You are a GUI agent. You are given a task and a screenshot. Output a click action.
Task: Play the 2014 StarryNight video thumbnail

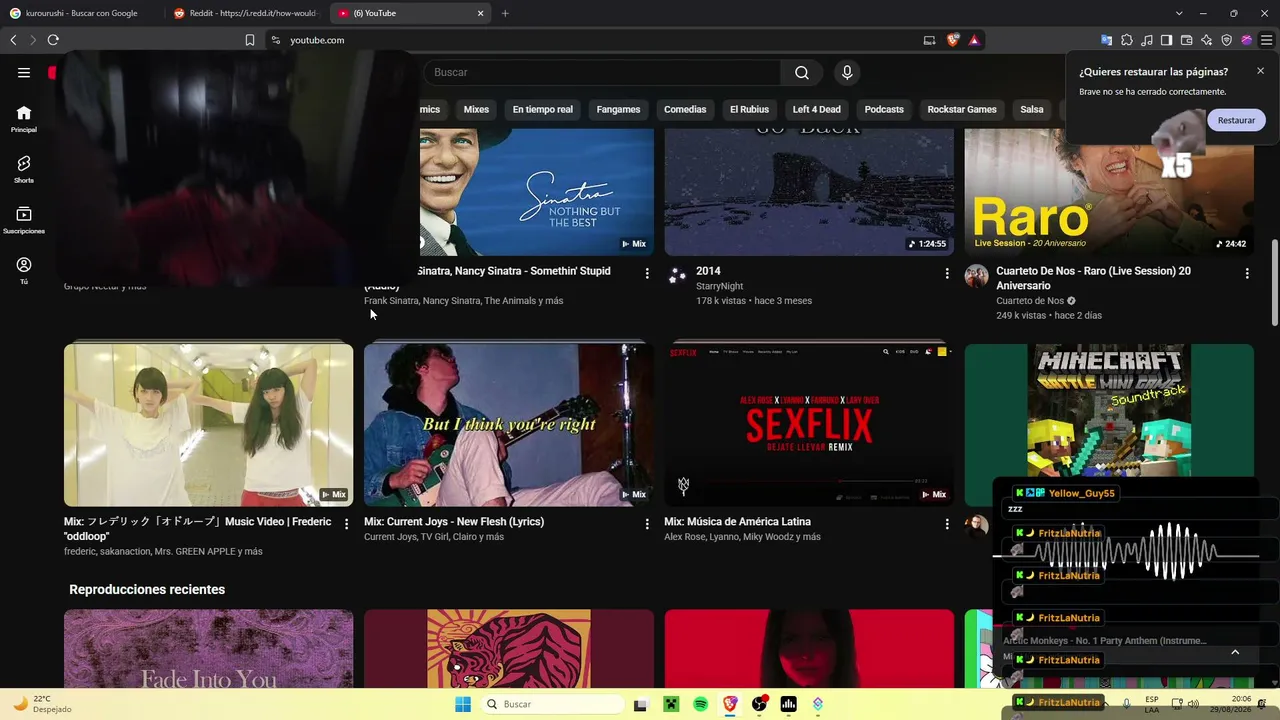pyautogui.click(x=809, y=191)
